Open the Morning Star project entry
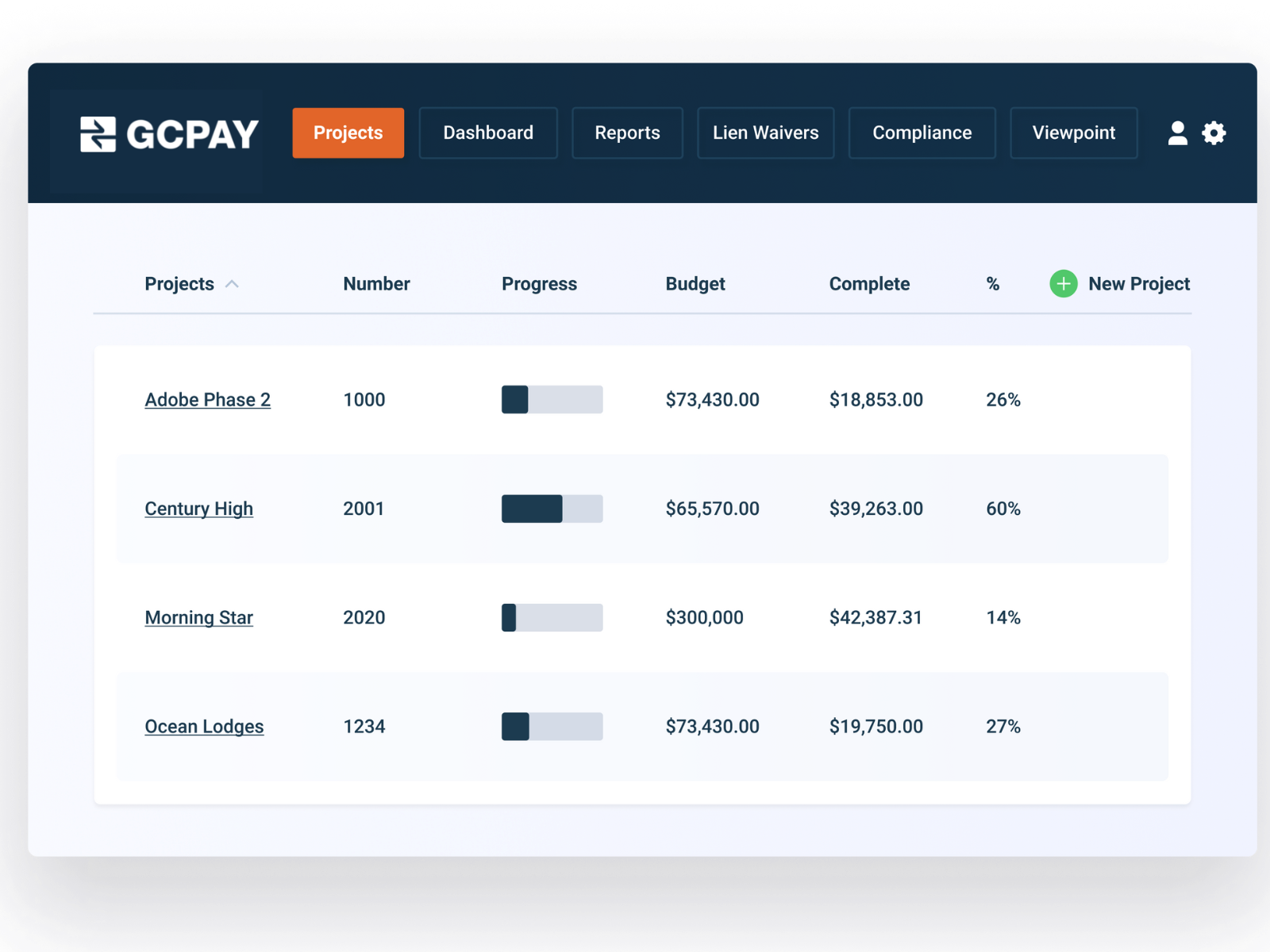This screenshot has height=952, width=1270. [x=198, y=617]
